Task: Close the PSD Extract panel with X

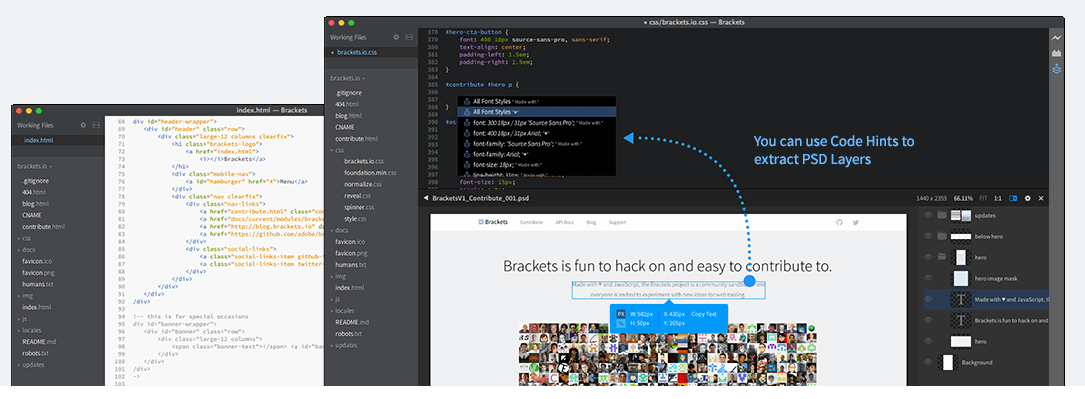Action: pyautogui.click(x=1041, y=198)
